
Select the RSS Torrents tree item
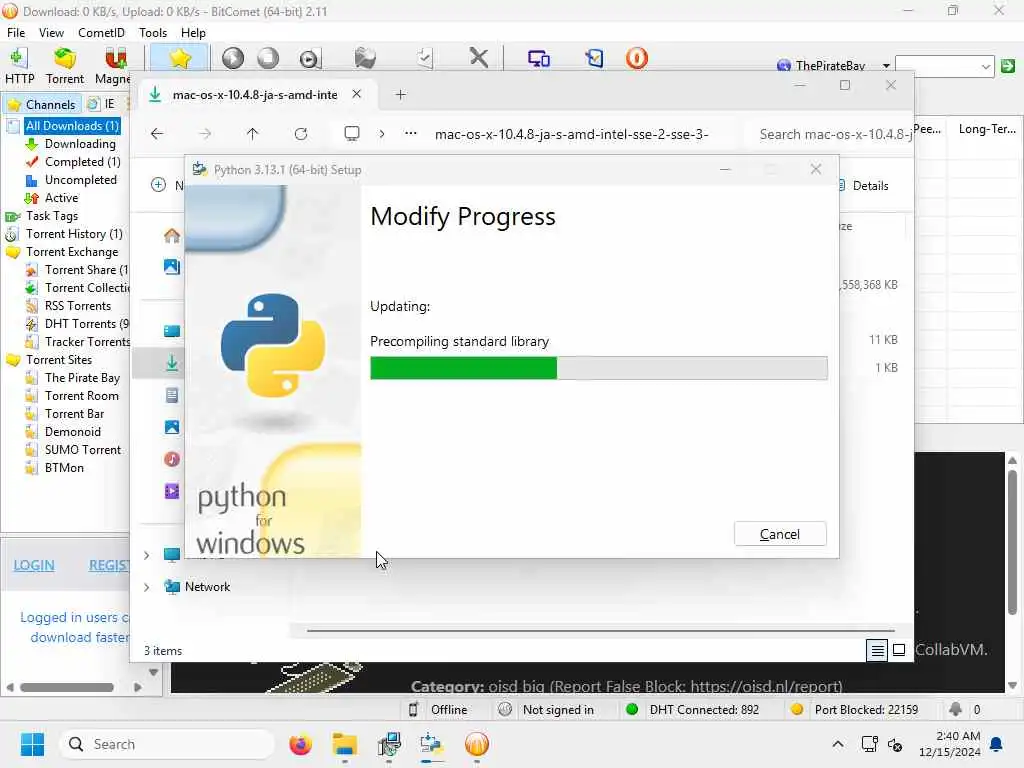click(x=78, y=306)
